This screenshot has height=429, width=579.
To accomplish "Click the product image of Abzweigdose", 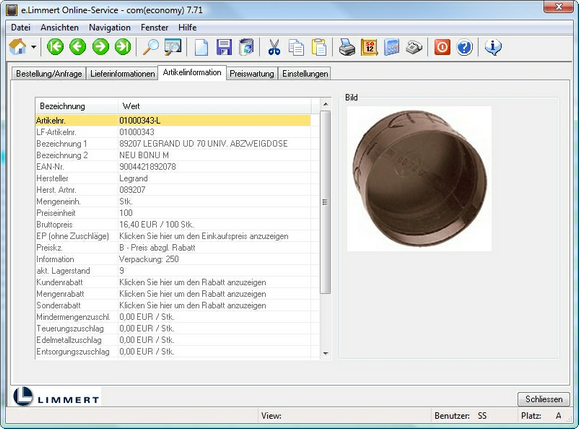I will point(419,179).
